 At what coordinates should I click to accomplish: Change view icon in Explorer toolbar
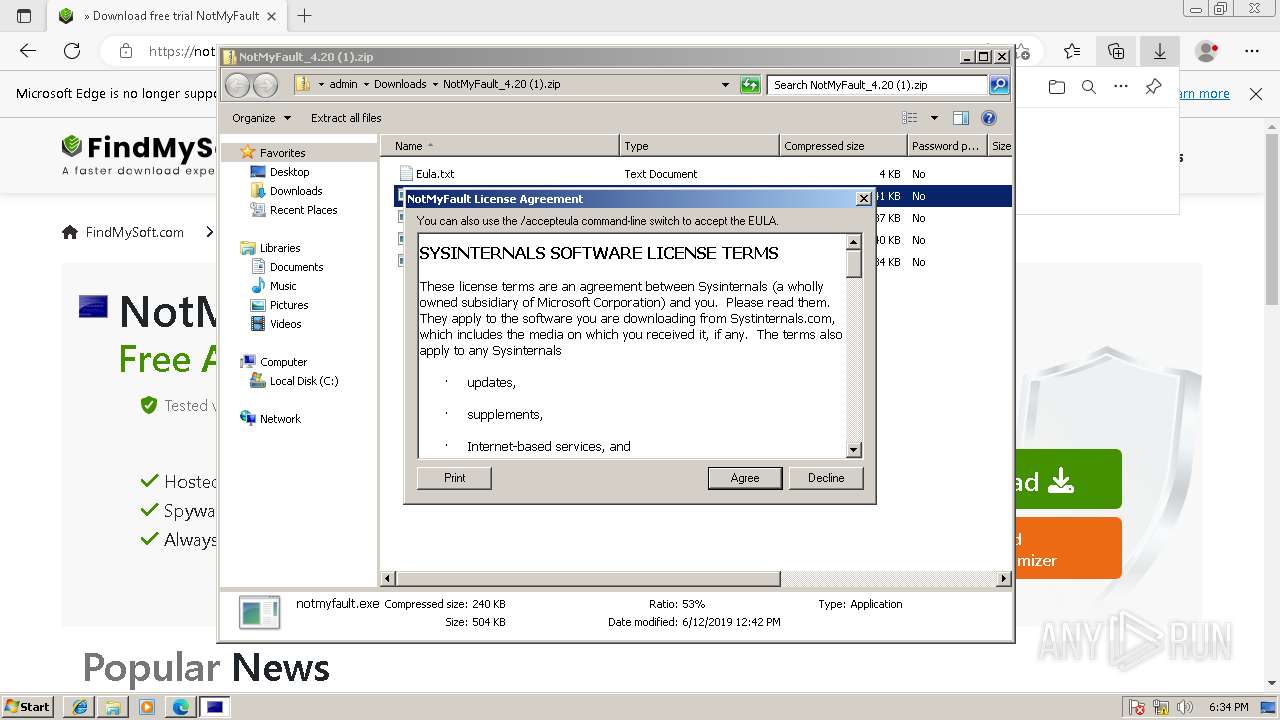point(909,118)
